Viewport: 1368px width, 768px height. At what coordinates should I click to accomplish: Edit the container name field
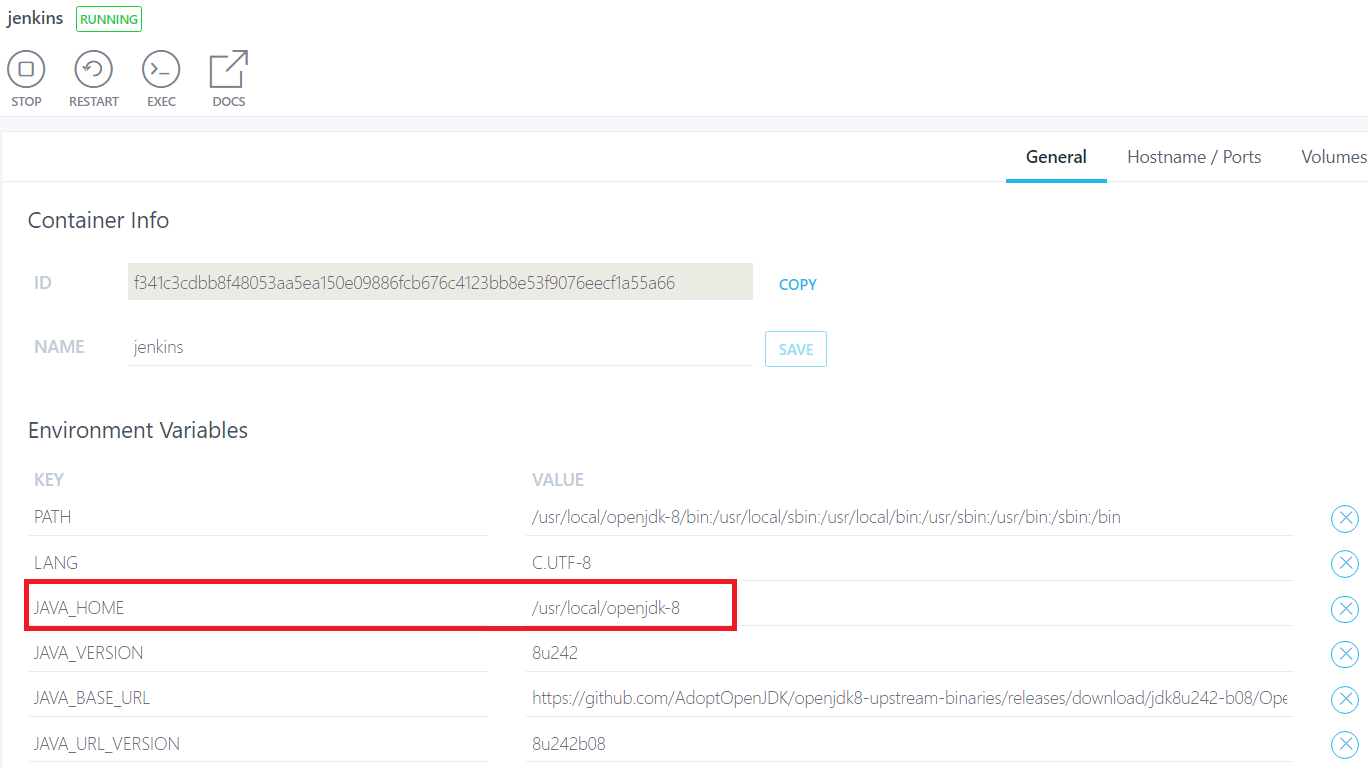pos(440,348)
